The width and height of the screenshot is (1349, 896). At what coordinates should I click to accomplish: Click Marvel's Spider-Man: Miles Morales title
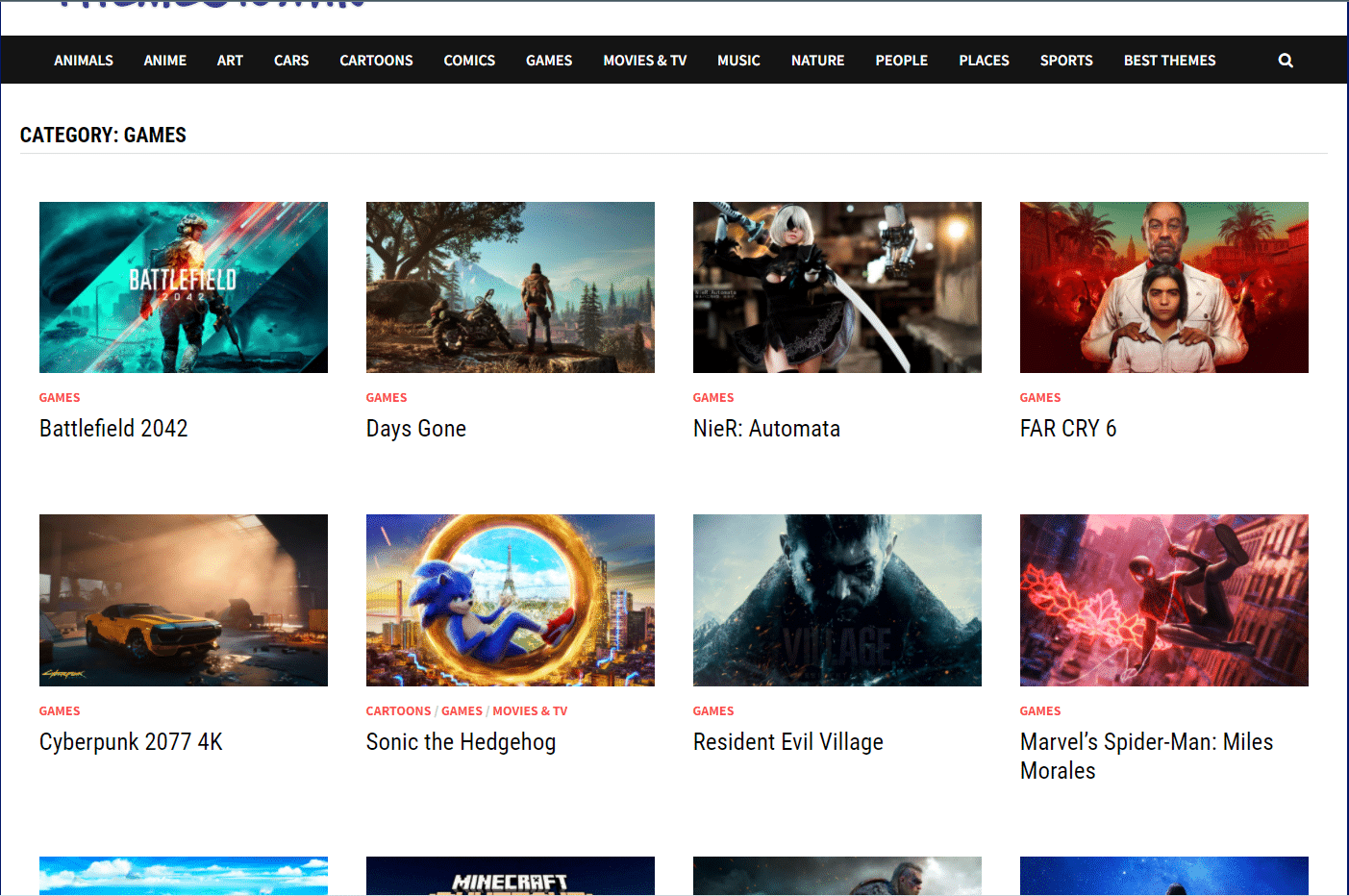1146,757
